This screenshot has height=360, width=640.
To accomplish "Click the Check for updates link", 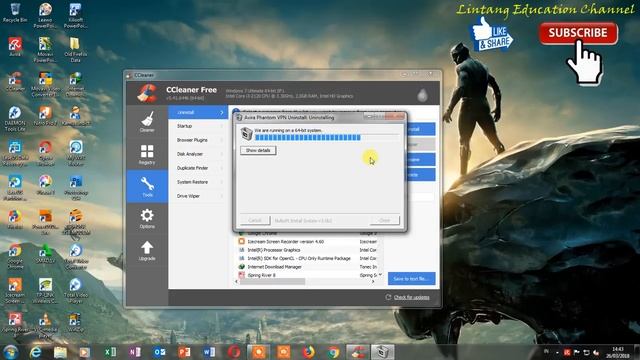I will click(411, 297).
